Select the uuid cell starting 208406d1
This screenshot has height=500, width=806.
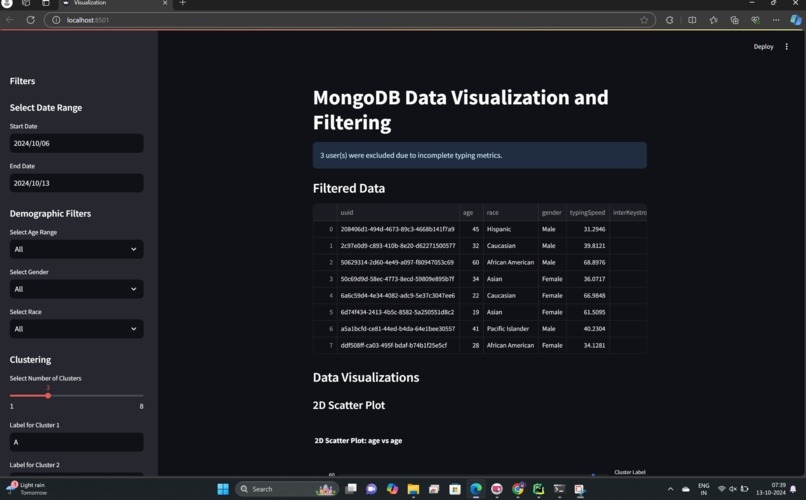[x=398, y=229]
